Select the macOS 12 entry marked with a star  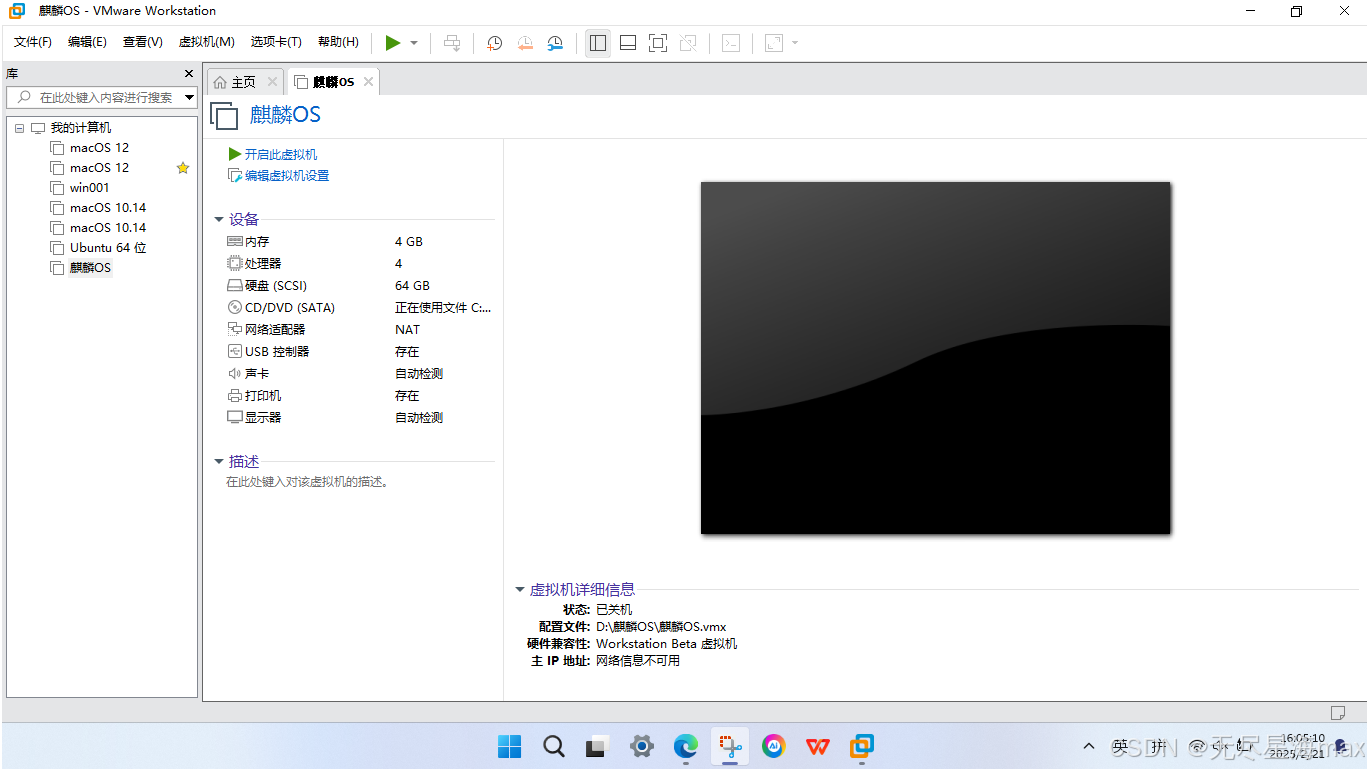click(x=99, y=168)
